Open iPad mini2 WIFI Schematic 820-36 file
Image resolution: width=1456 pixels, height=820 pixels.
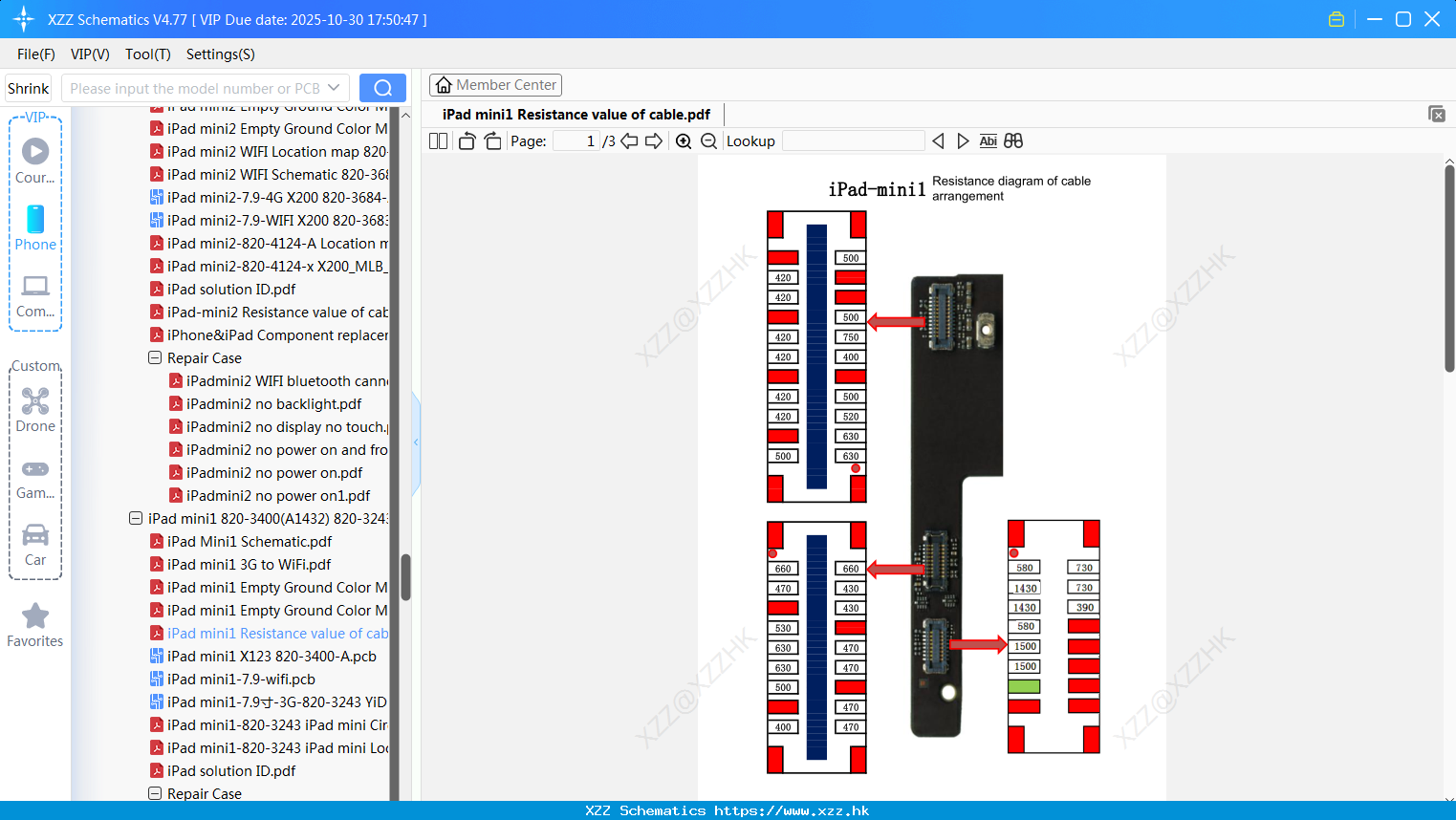(269, 175)
